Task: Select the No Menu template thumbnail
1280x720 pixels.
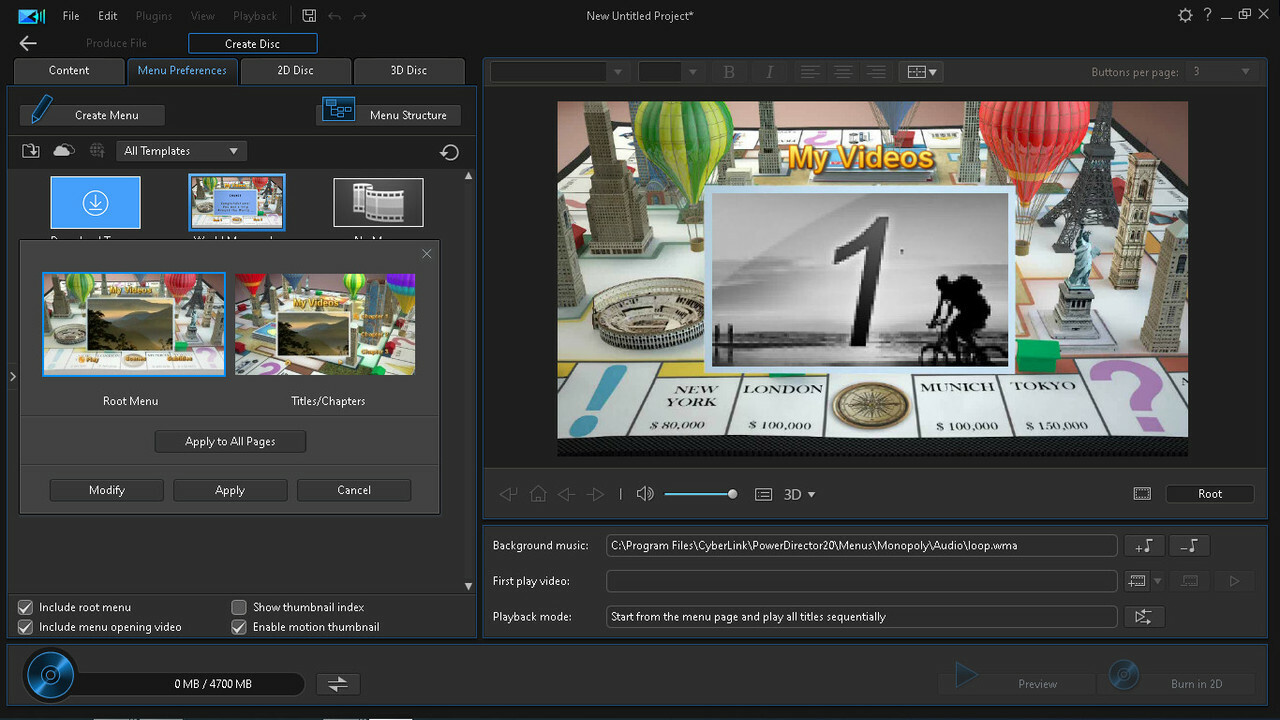Action: coord(378,202)
